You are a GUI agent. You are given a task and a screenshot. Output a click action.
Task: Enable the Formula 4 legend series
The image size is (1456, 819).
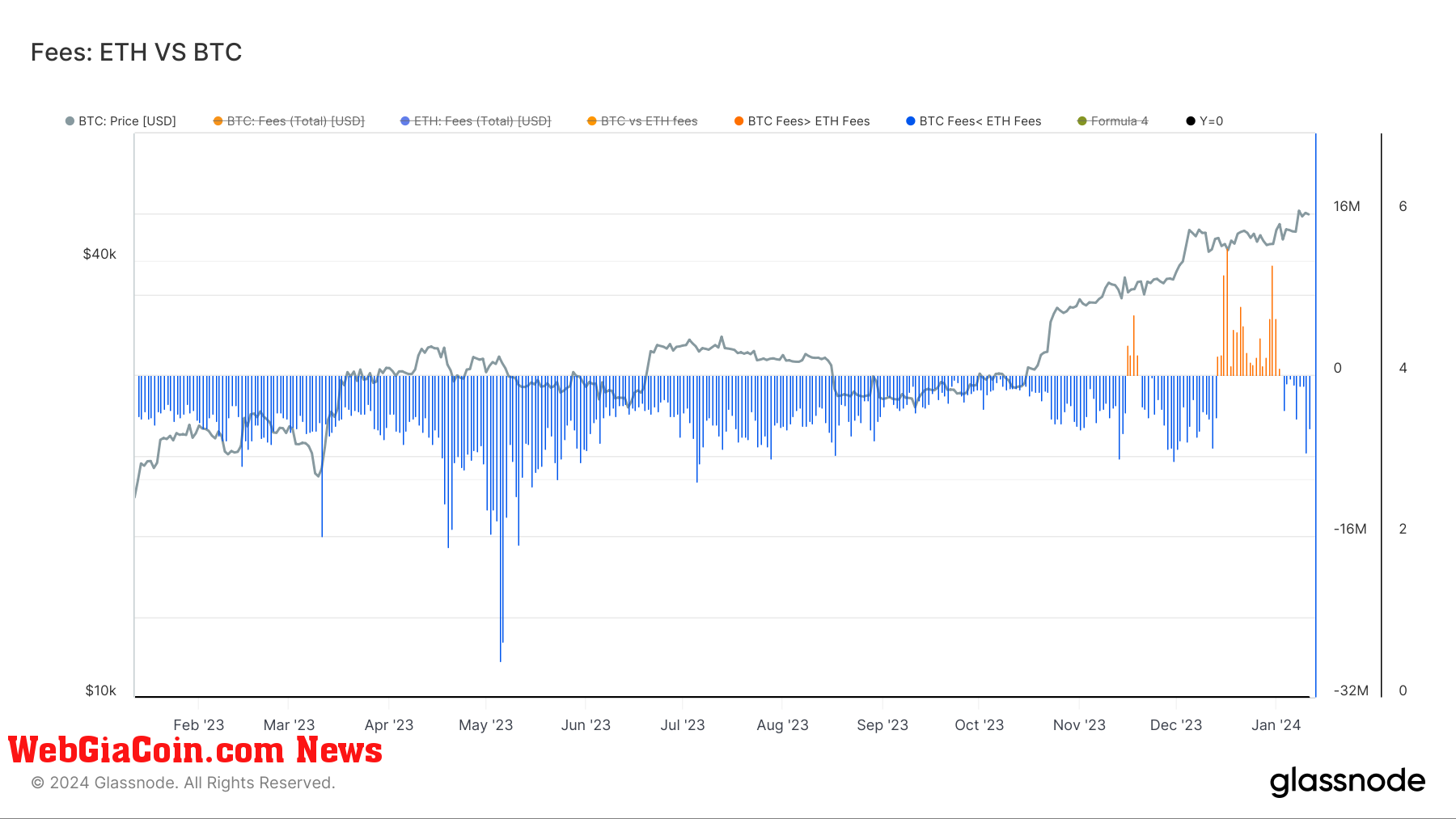tap(1112, 121)
